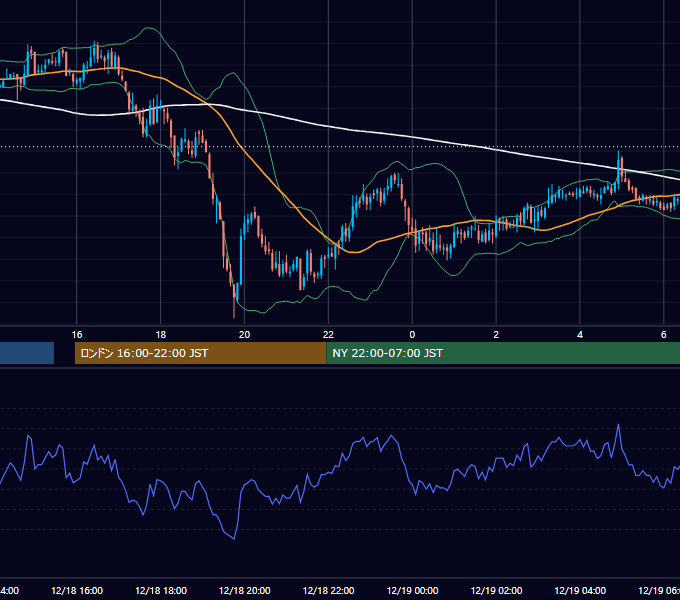Select hour label 16 on price chart axis
The image size is (680, 600).
(x=77, y=335)
